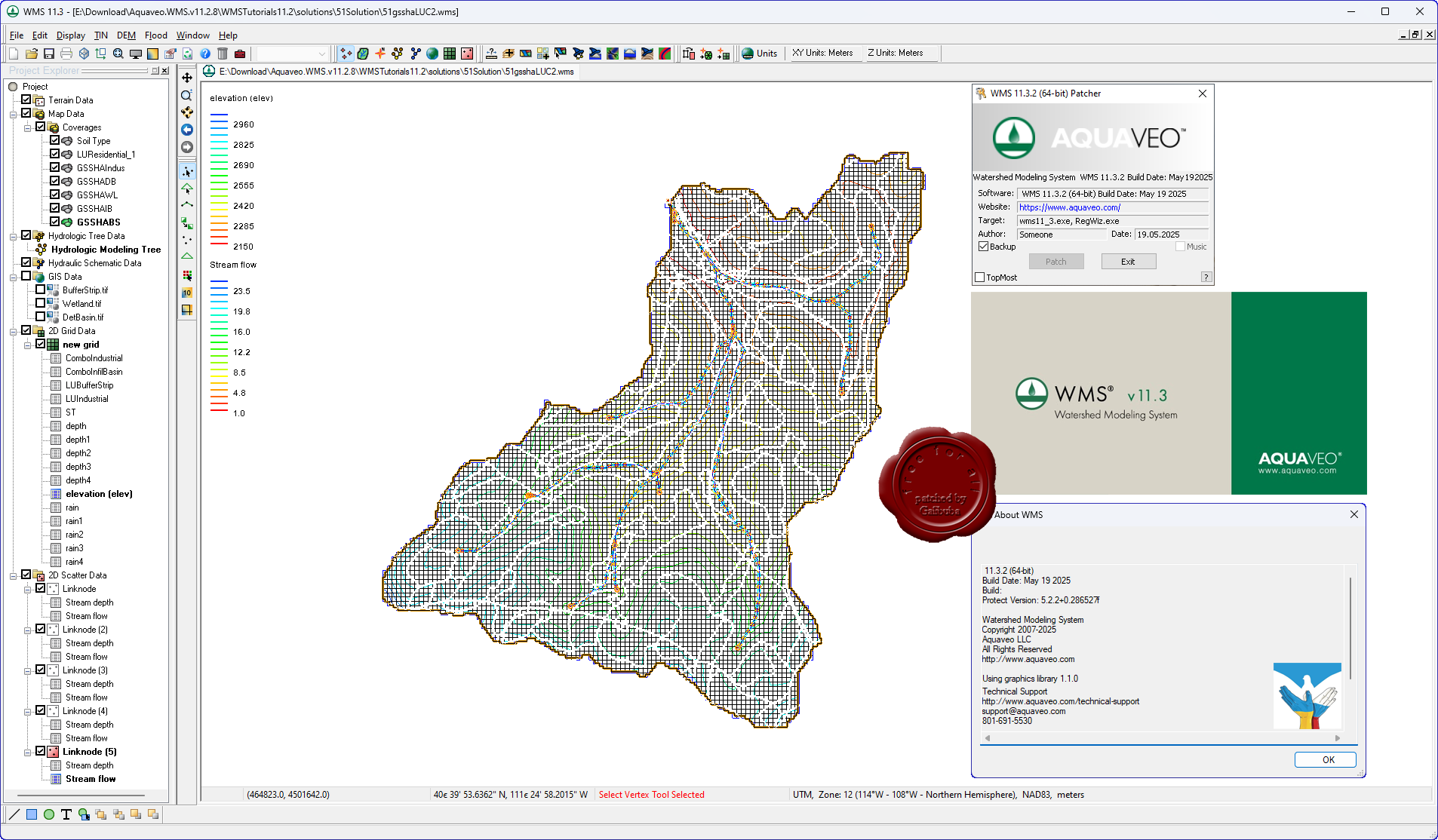This screenshot has height=840, width=1438.
Task: Collapse the Coverages tree node
Action: (x=27, y=128)
